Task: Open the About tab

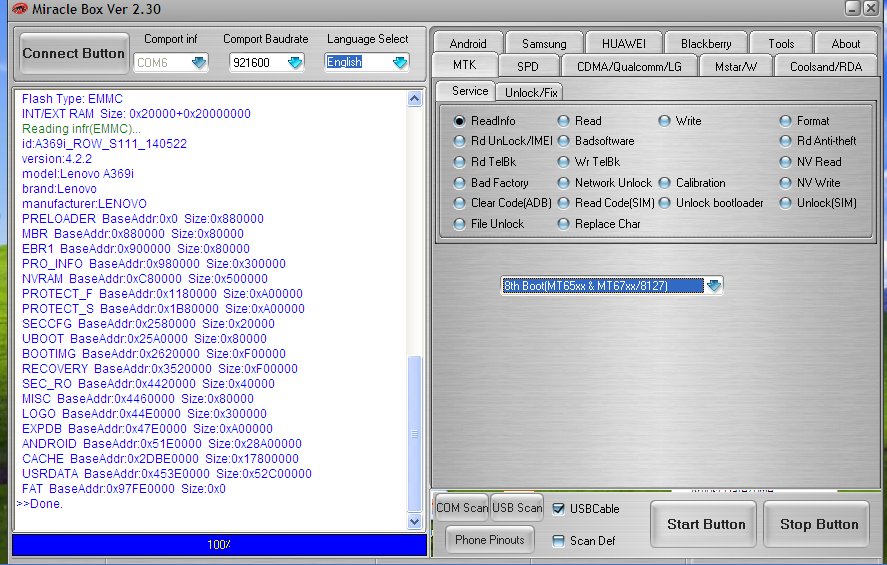Action: (x=846, y=44)
